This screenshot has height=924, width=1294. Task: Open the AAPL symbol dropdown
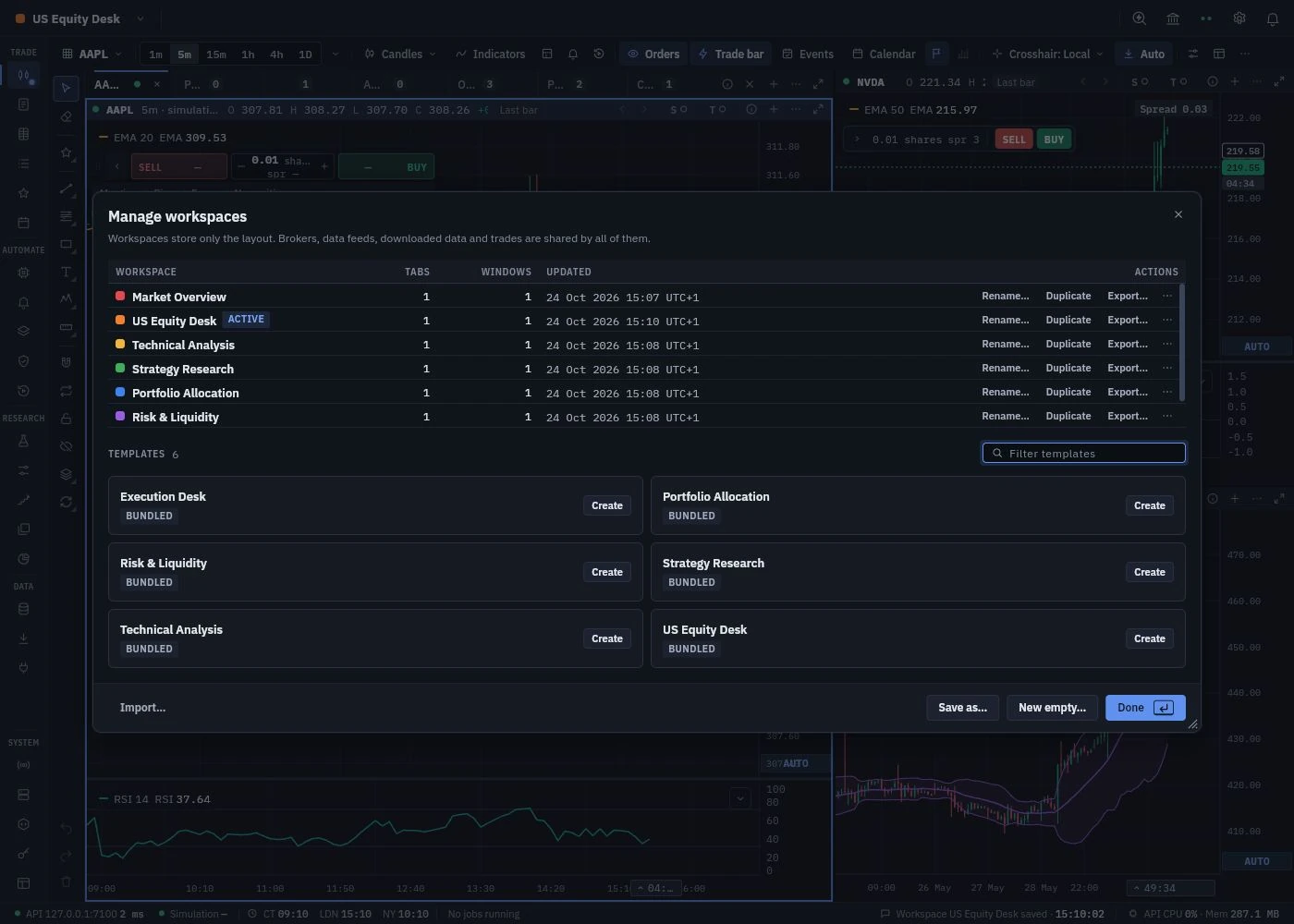[x=92, y=54]
